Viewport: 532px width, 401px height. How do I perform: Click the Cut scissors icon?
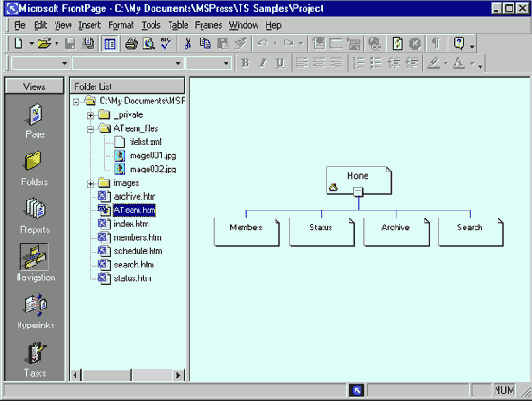(187, 44)
